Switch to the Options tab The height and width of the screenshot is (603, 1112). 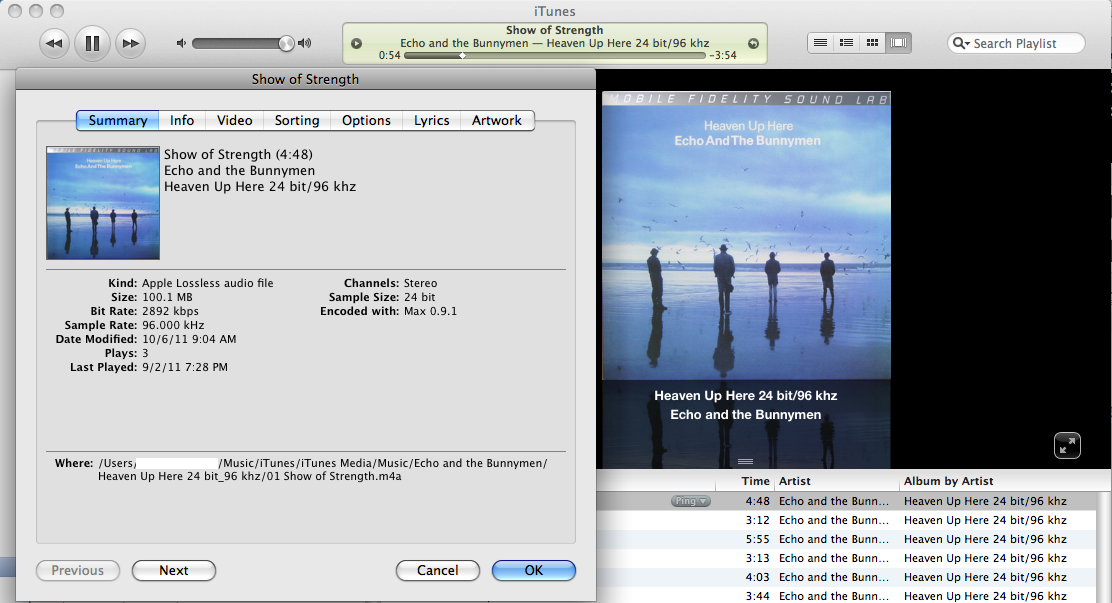pyautogui.click(x=366, y=121)
